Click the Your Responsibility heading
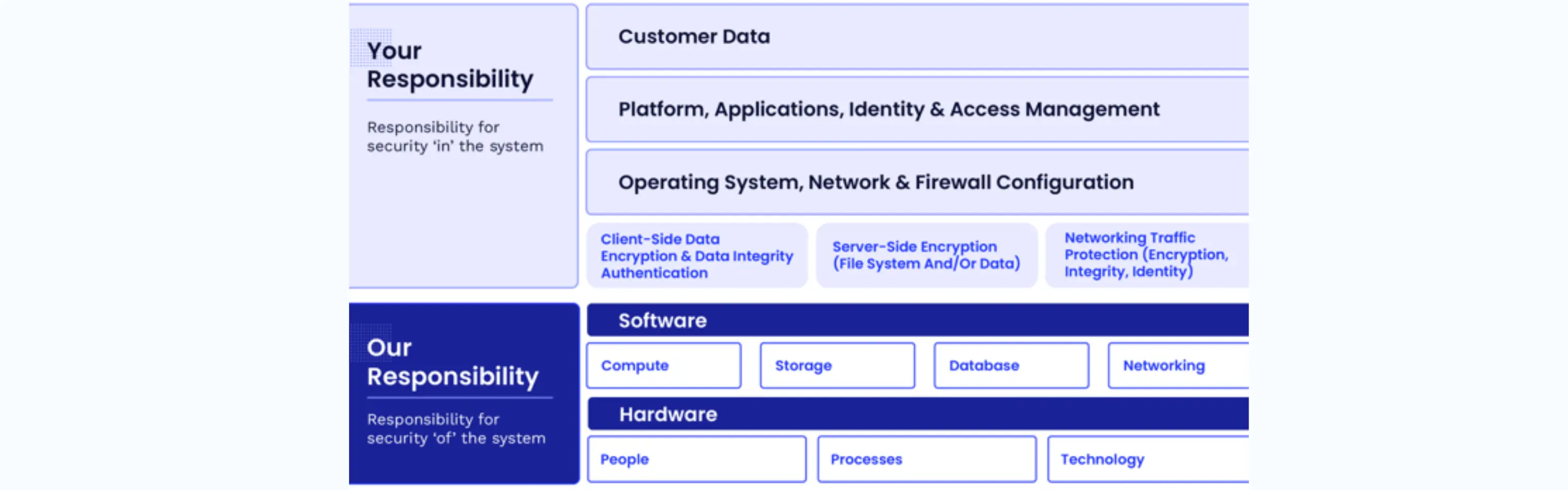 (x=450, y=65)
